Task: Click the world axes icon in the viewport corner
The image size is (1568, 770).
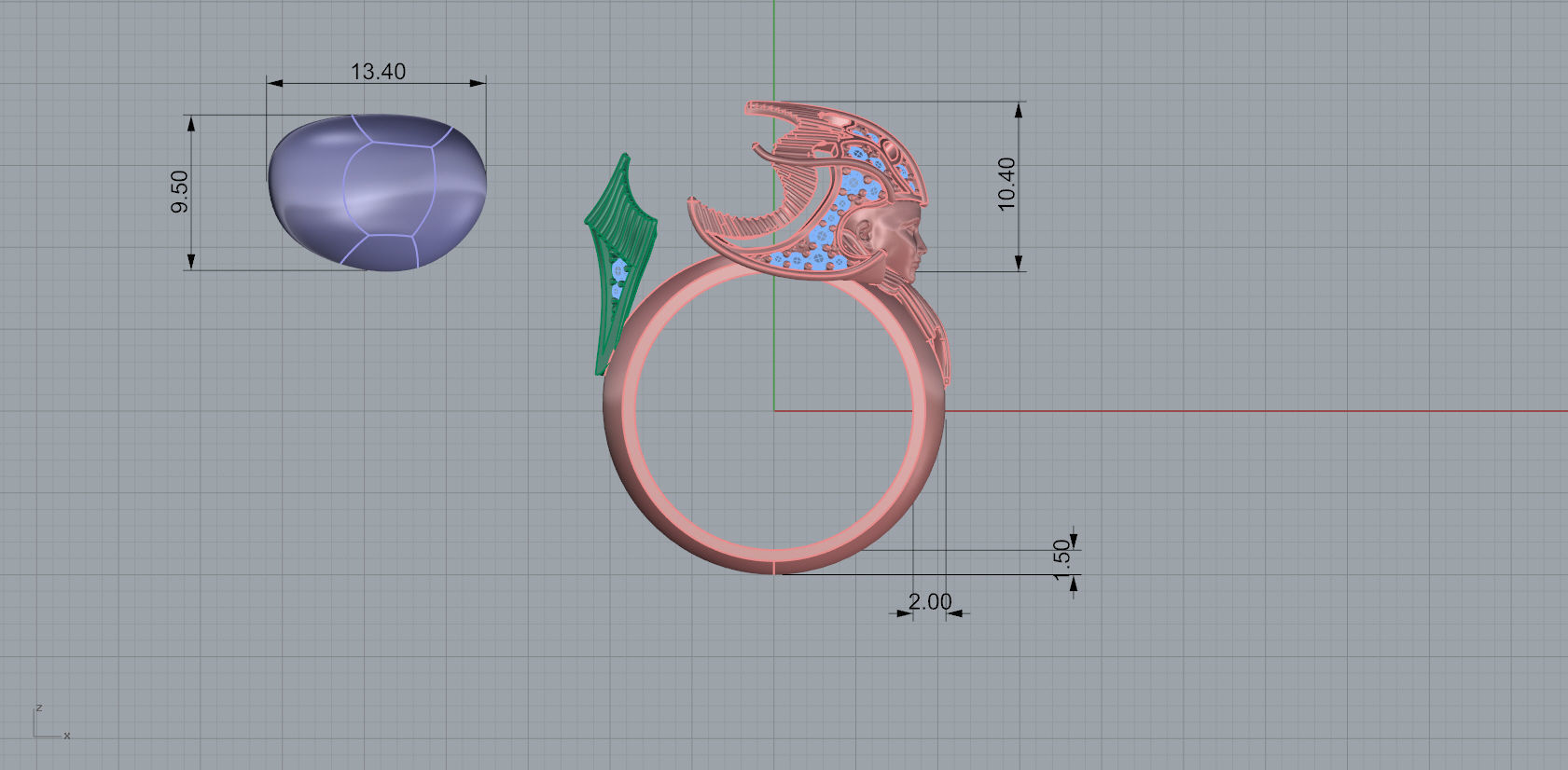Action: coord(51,722)
